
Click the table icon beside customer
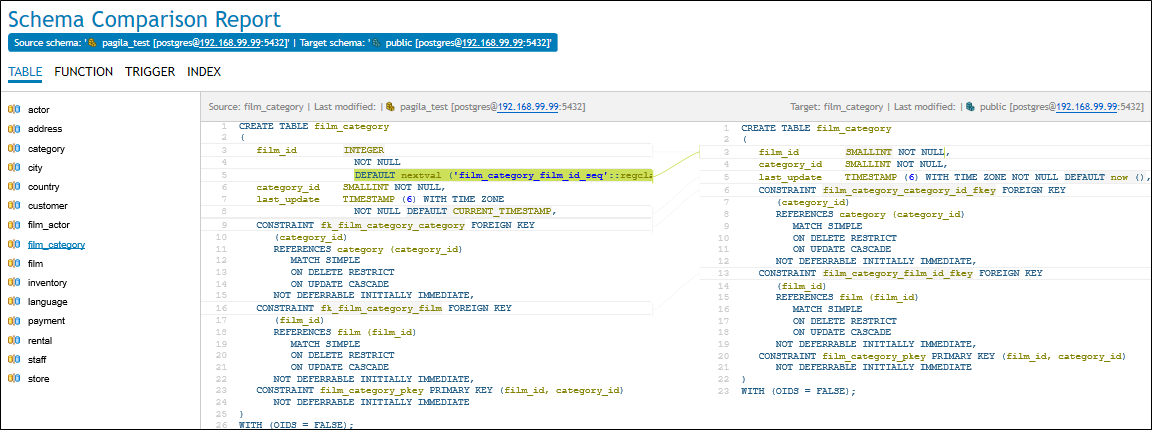click(13, 206)
